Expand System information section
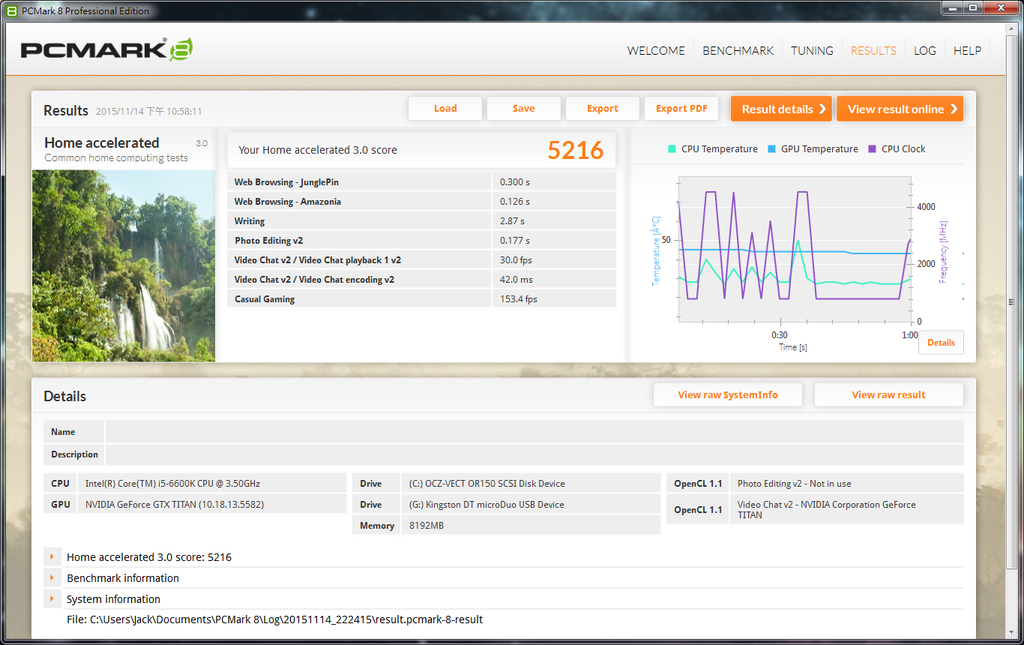Screen dimensions: 1024x645 [x=51, y=599]
